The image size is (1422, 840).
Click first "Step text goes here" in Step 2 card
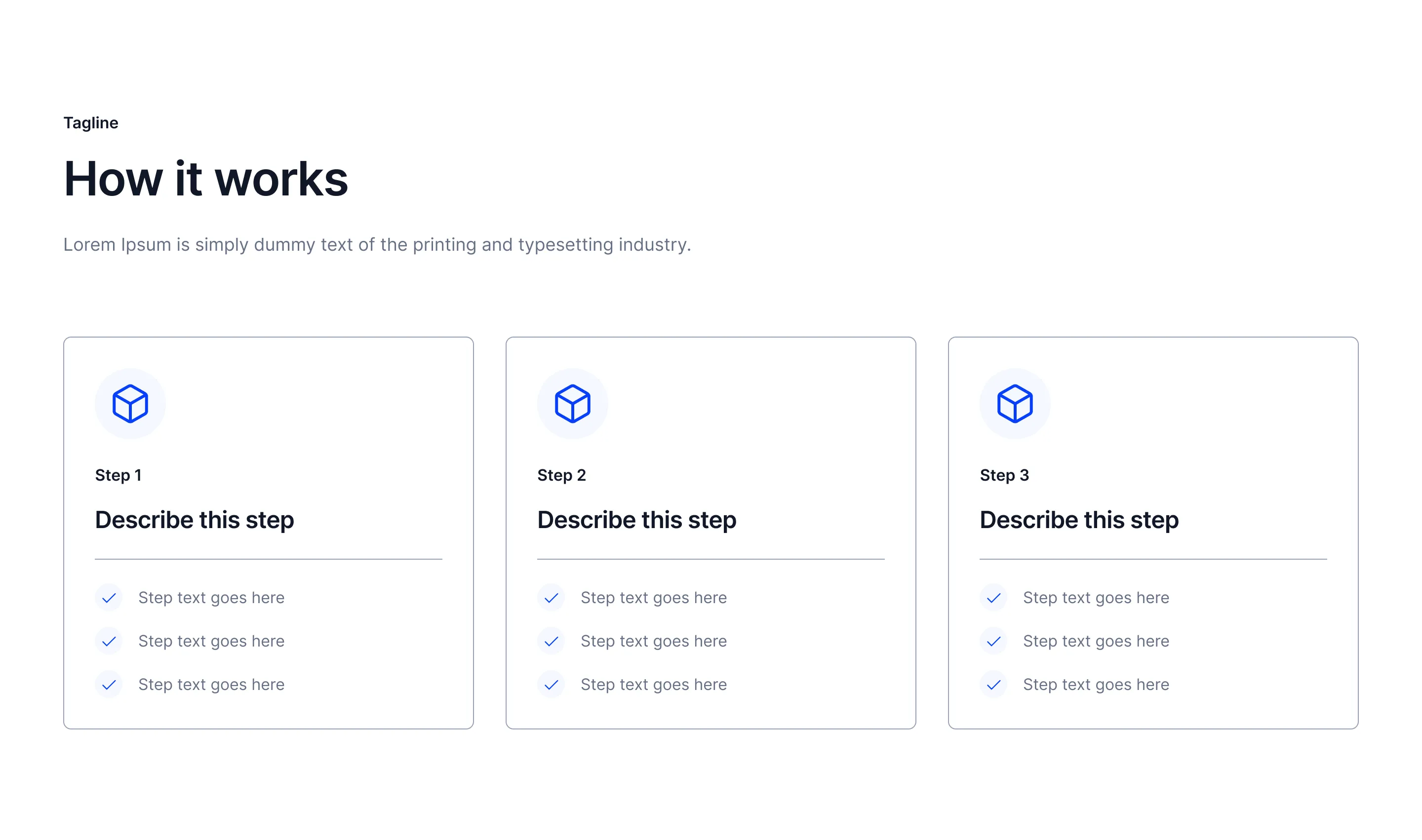tap(654, 598)
